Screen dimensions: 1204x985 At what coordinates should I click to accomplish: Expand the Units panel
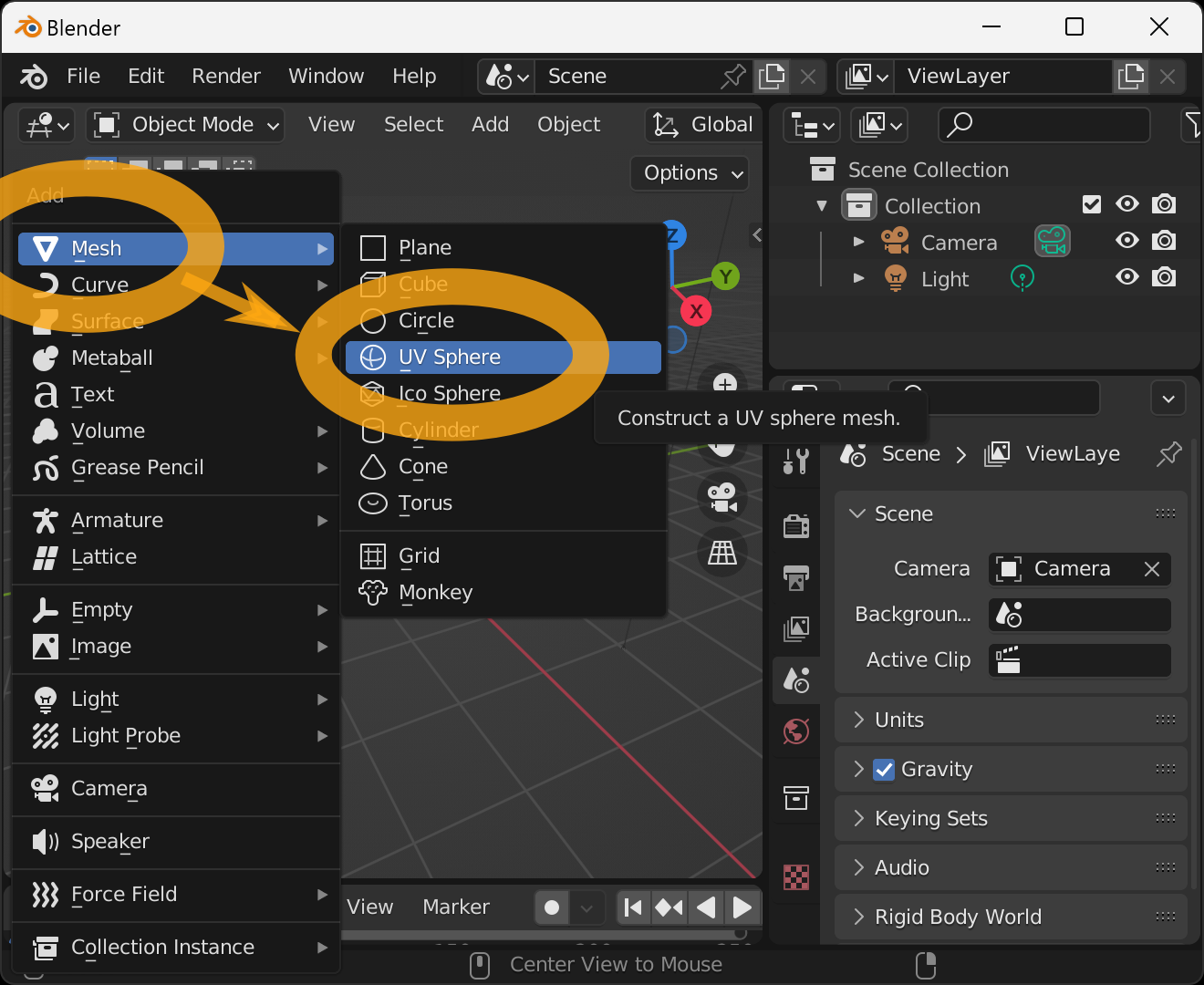tap(1011, 721)
